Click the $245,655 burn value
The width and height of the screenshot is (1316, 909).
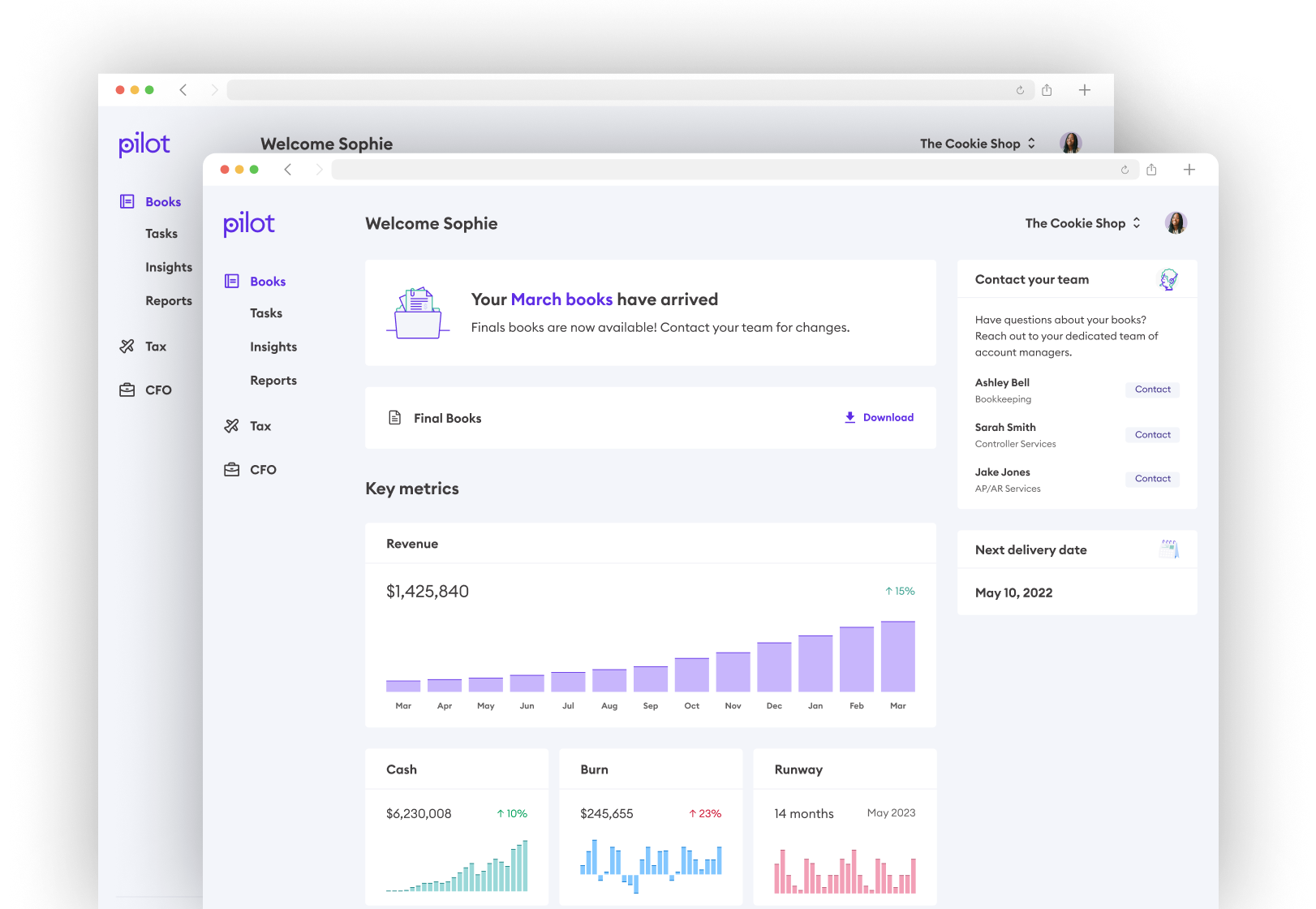pyautogui.click(x=607, y=813)
